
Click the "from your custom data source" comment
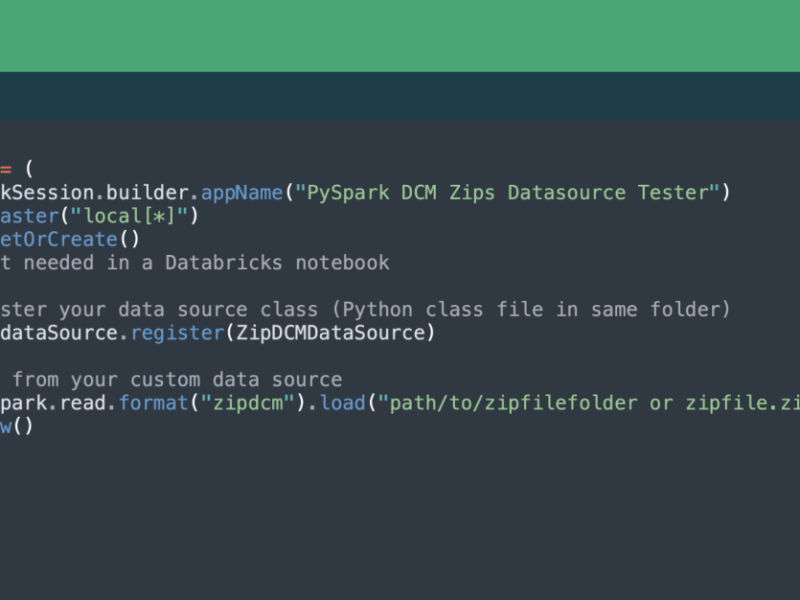[x=177, y=380]
